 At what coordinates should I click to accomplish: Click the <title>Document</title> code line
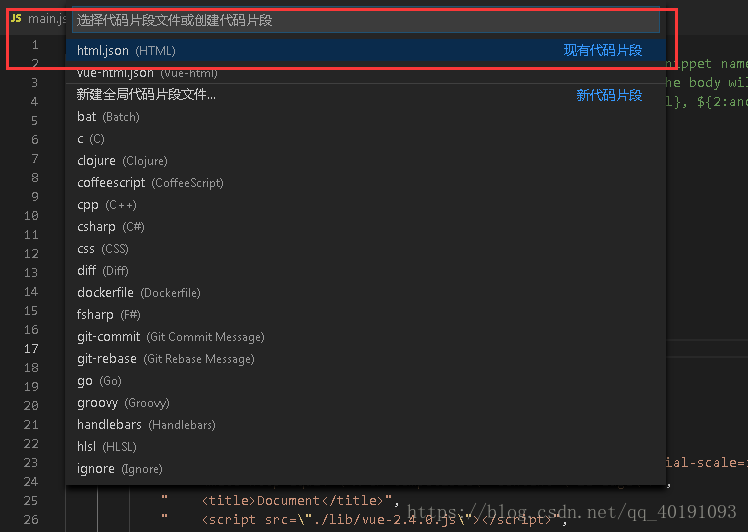pos(280,501)
